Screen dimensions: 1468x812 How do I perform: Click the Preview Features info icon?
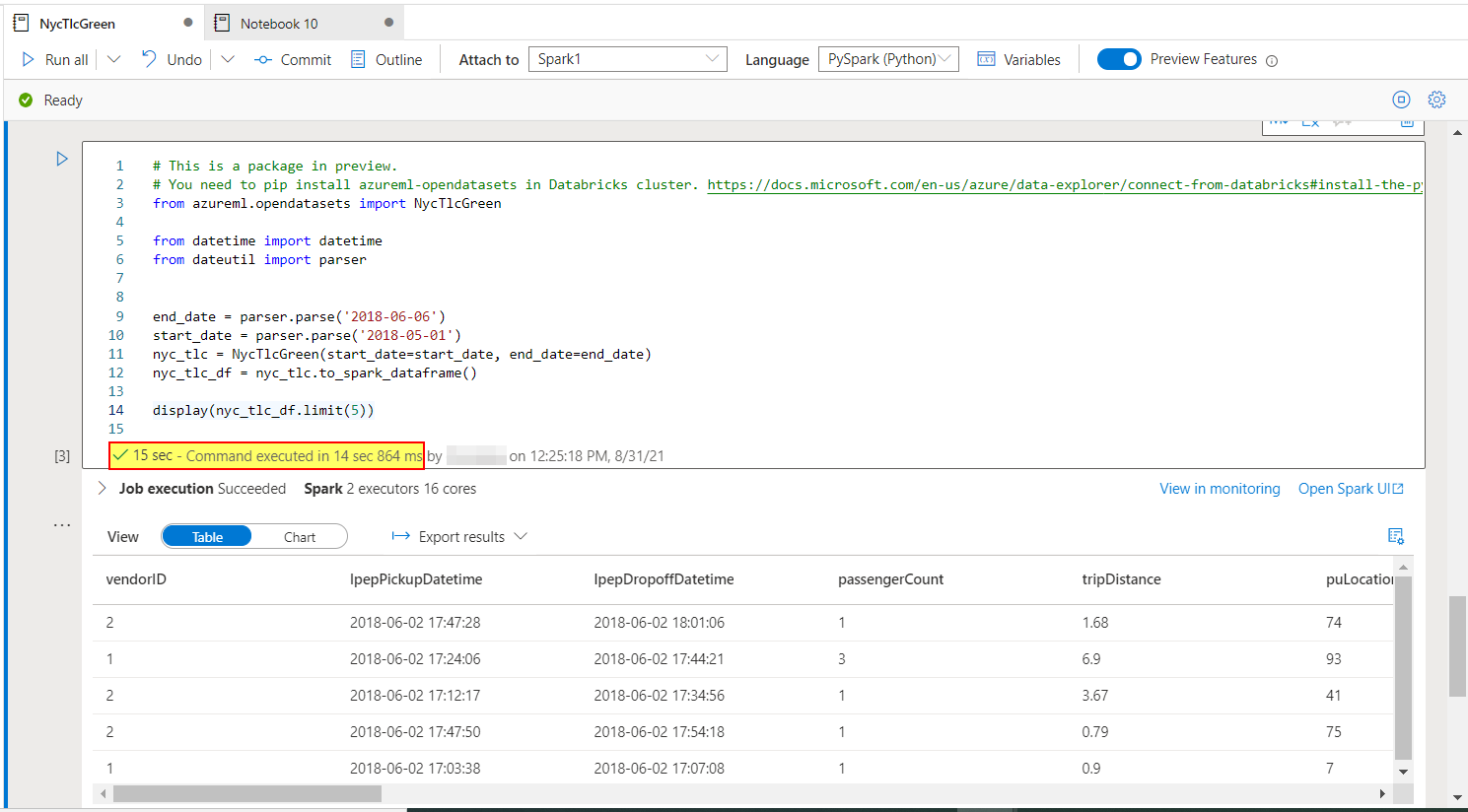1272,60
